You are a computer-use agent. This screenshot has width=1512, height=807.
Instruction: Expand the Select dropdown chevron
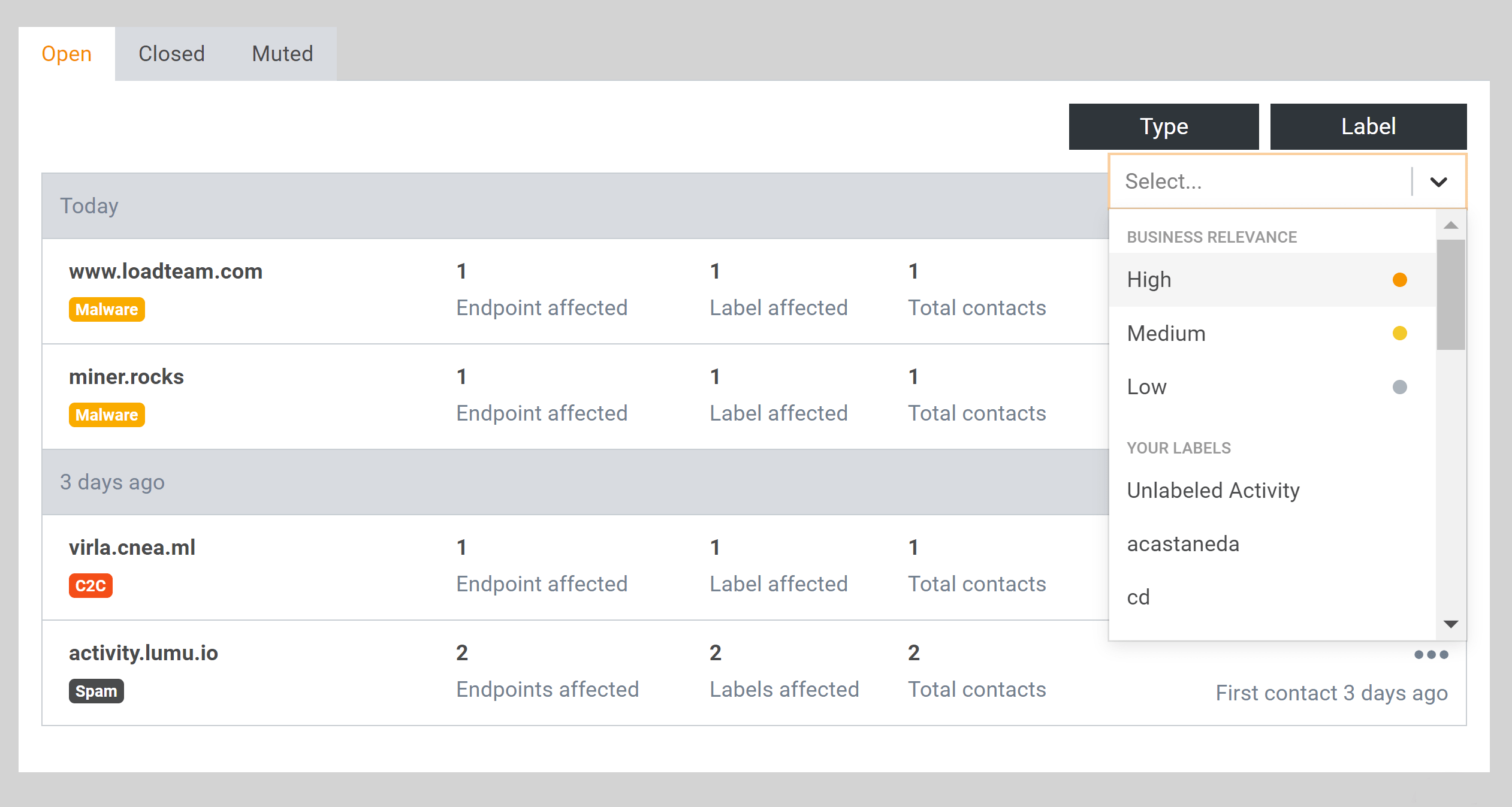coord(1438,182)
